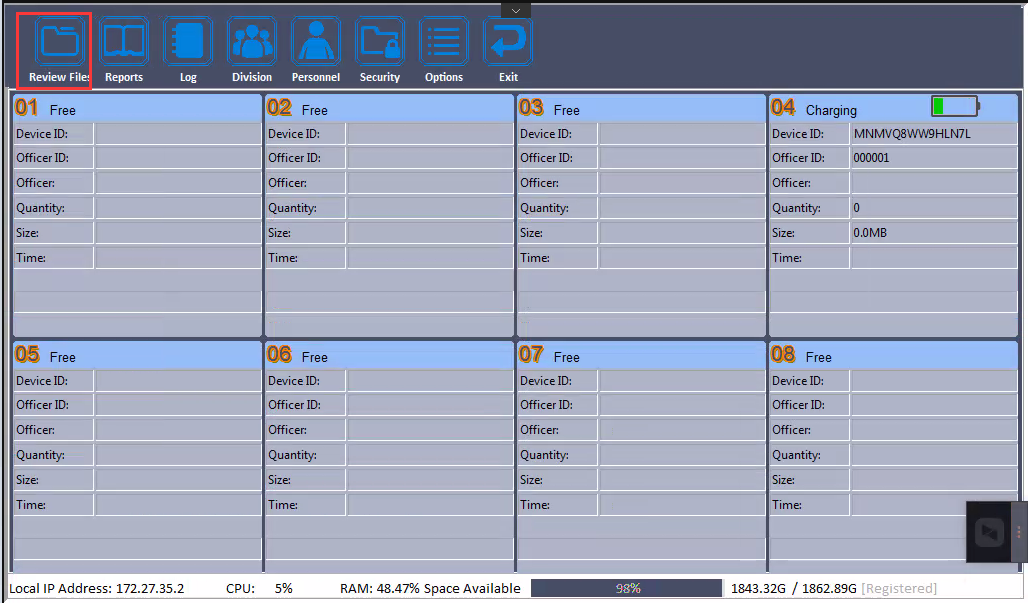Image resolution: width=1028 pixels, height=603 pixels.
Task: Open the Log notebook icon
Action: [188, 43]
